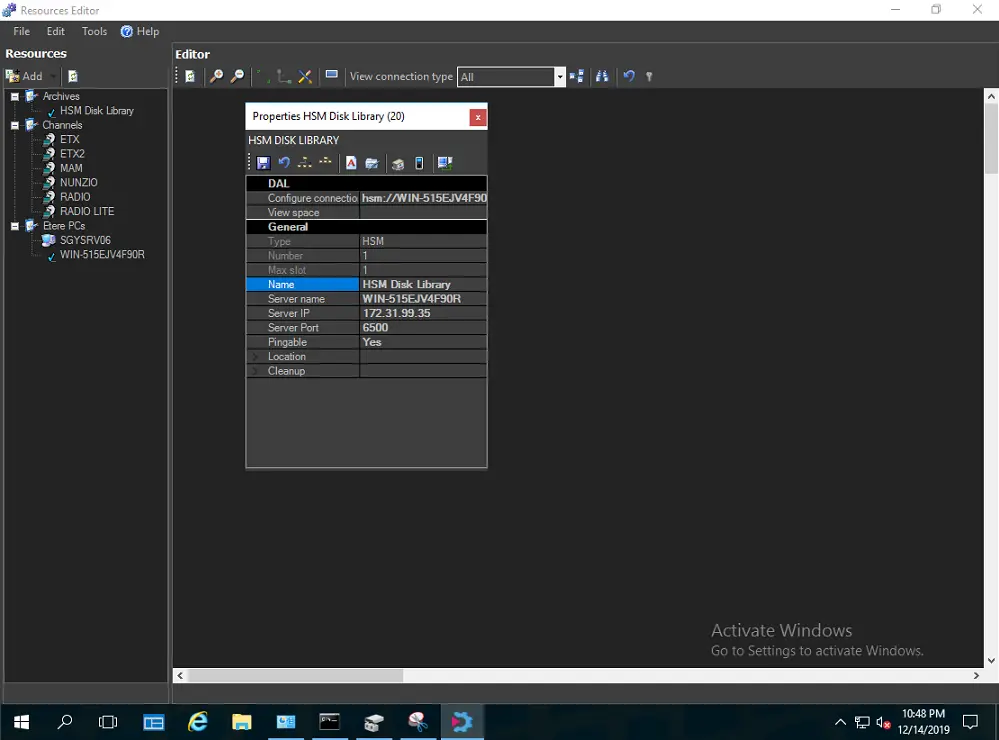Click undo arrow in the Properties panel toolbar
Image resolution: width=999 pixels, height=740 pixels.
tap(284, 163)
